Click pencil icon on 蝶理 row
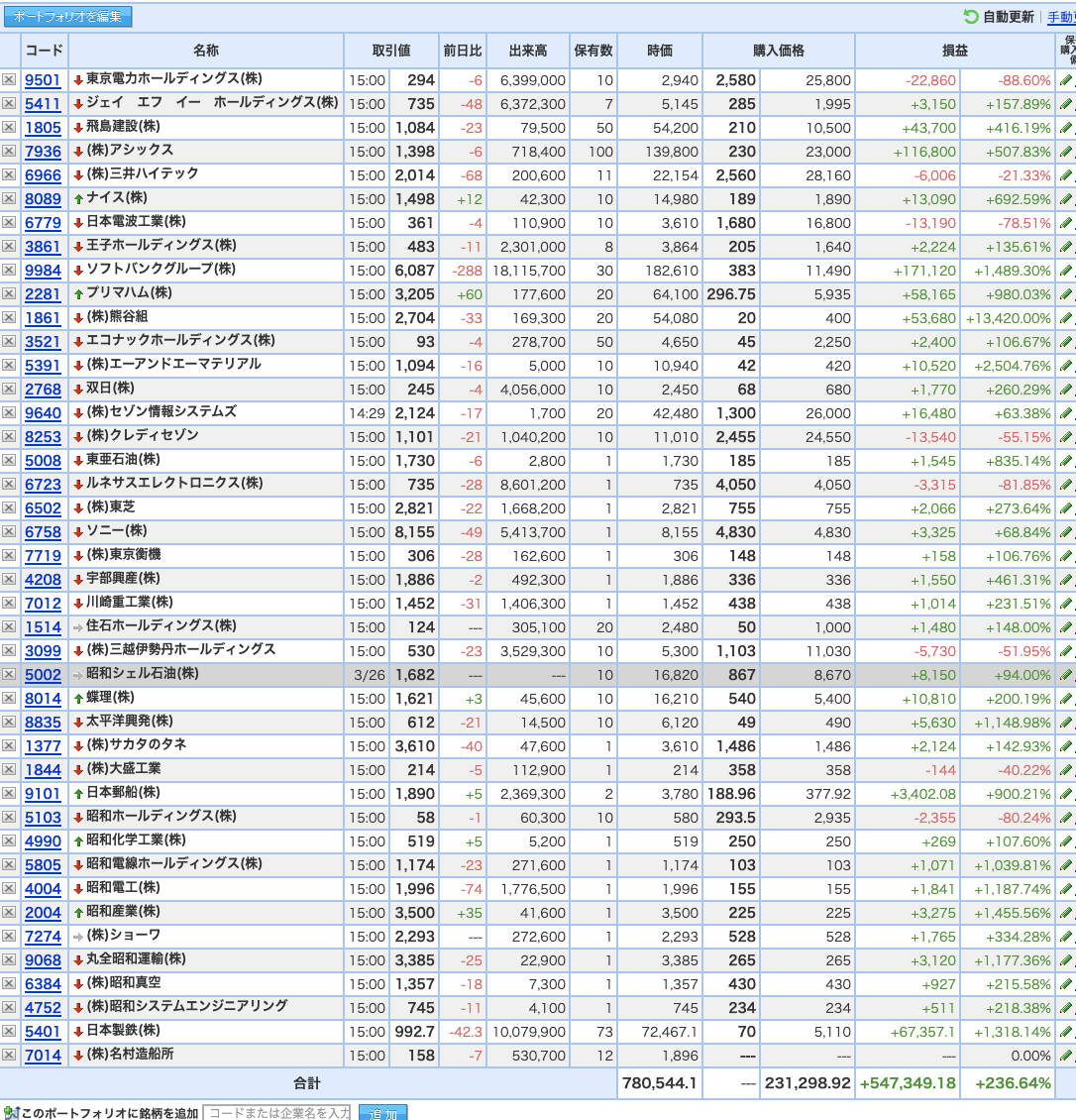The height and width of the screenshot is (1120, 1076). 1066,699
